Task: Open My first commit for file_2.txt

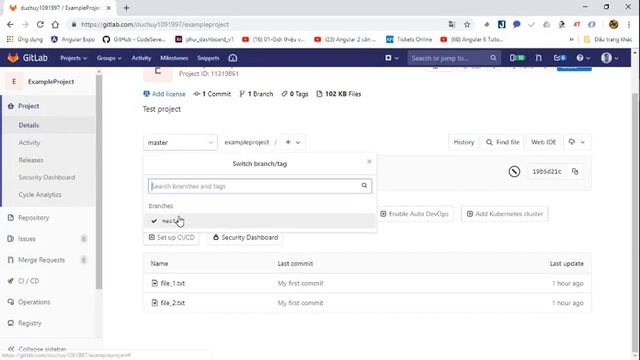Action: pyautogui.click(x=300, y=303)
